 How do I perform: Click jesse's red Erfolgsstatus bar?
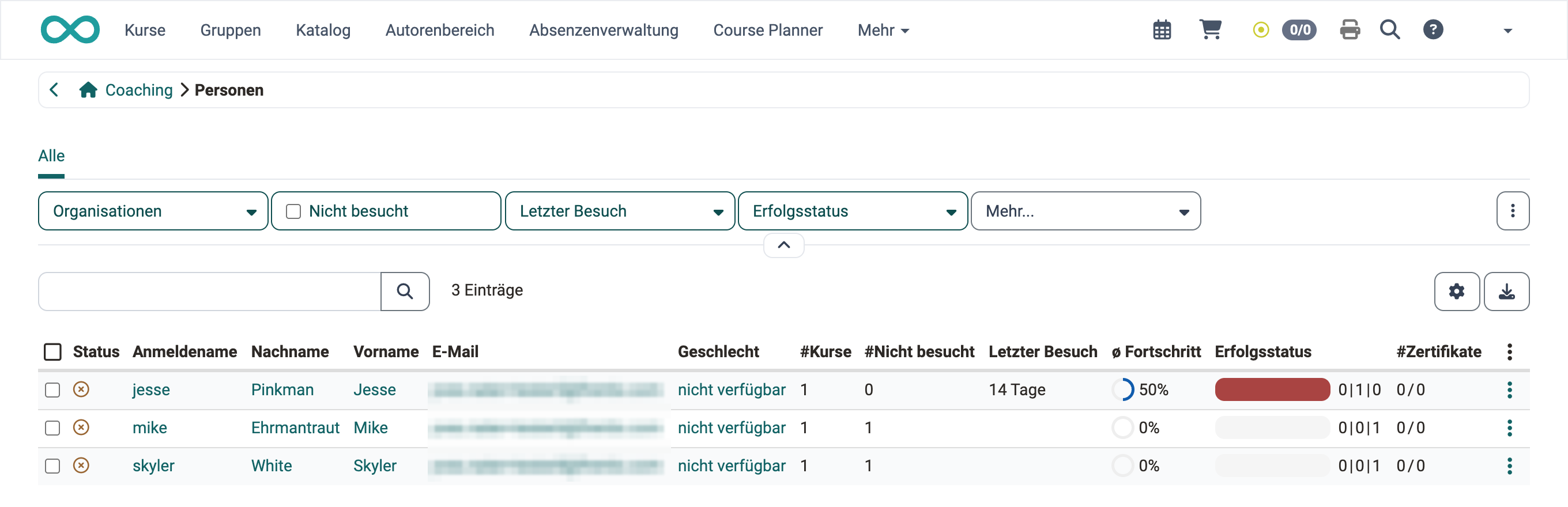tap(1272, 390)
